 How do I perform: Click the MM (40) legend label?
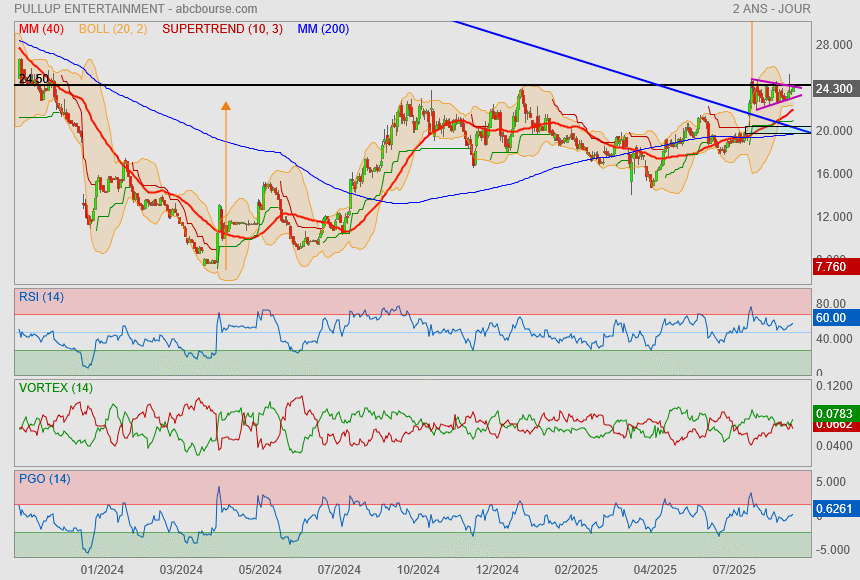point(40,29)
